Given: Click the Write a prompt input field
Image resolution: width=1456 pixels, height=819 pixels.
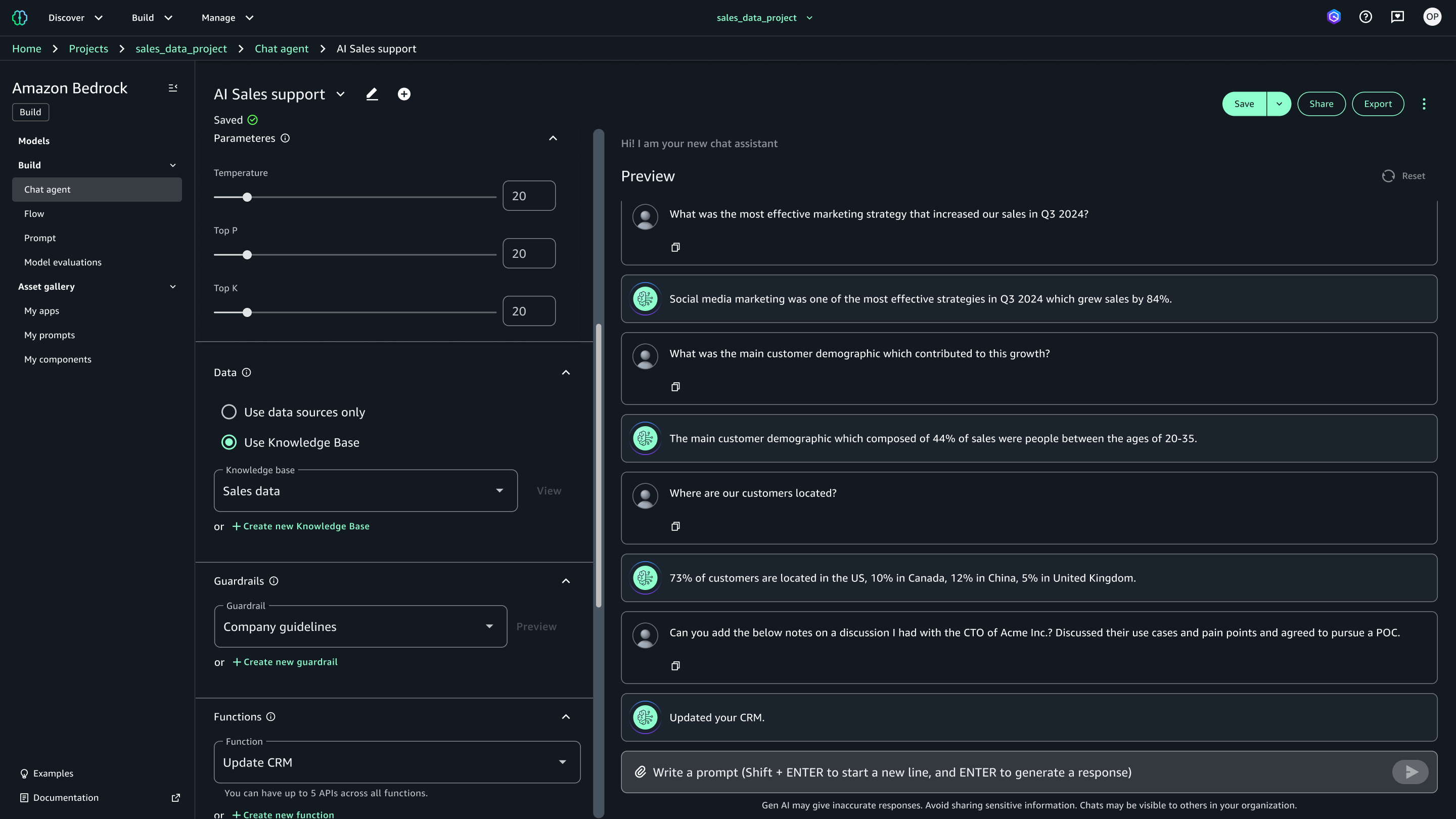Looking at the screenshot, I should (961, 771).
